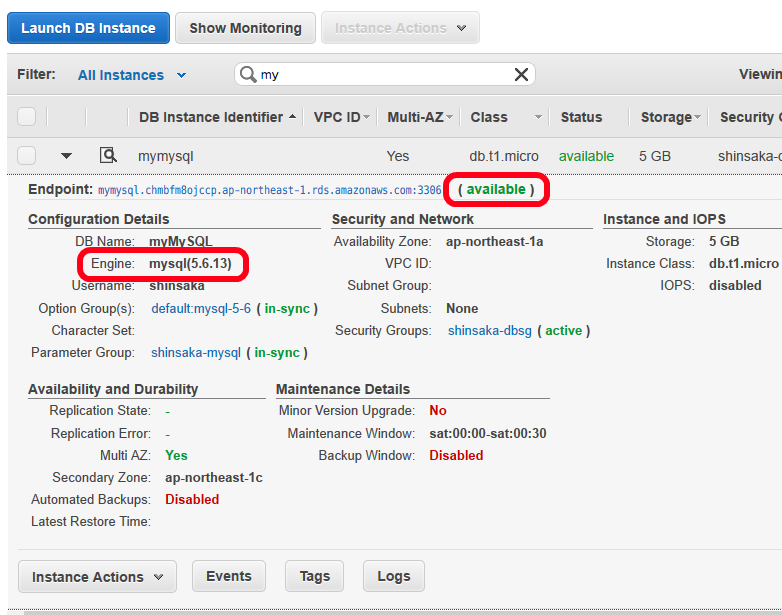Click the Configuration Details section heading
This screenshot has width=782, height=615.
[x=99, y=219]
